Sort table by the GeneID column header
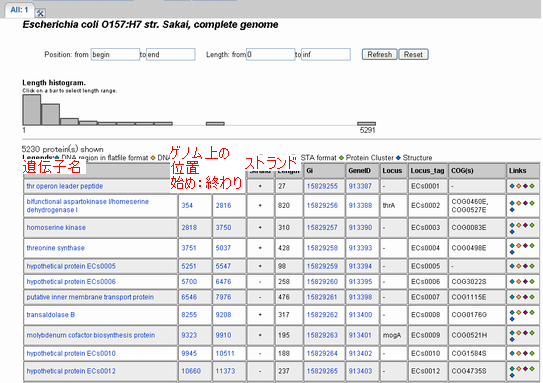Viewport: 543px width, 383px height. click(359, 171)
